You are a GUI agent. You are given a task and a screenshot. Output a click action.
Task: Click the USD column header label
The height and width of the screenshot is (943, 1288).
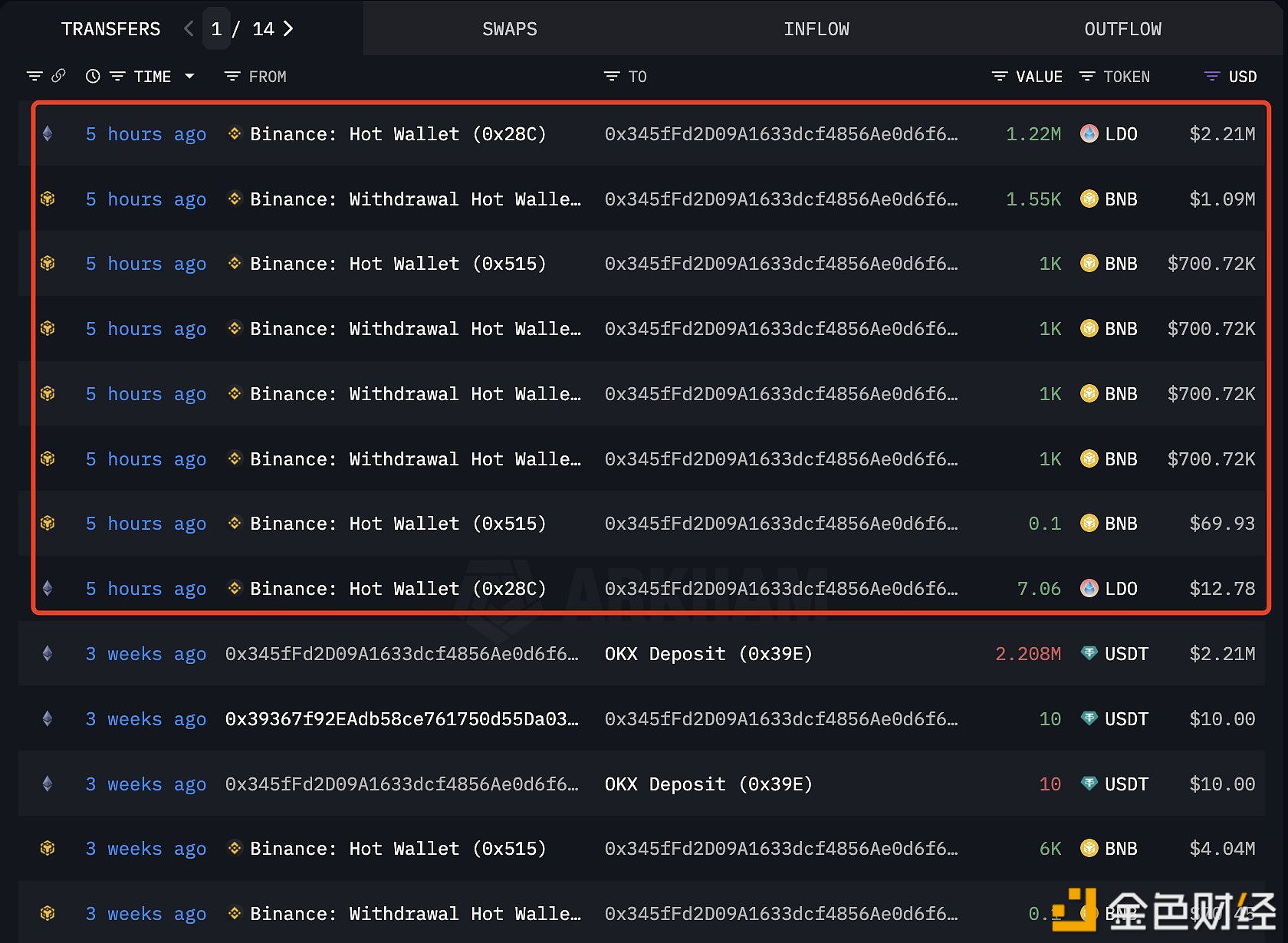coord(1243,77)
